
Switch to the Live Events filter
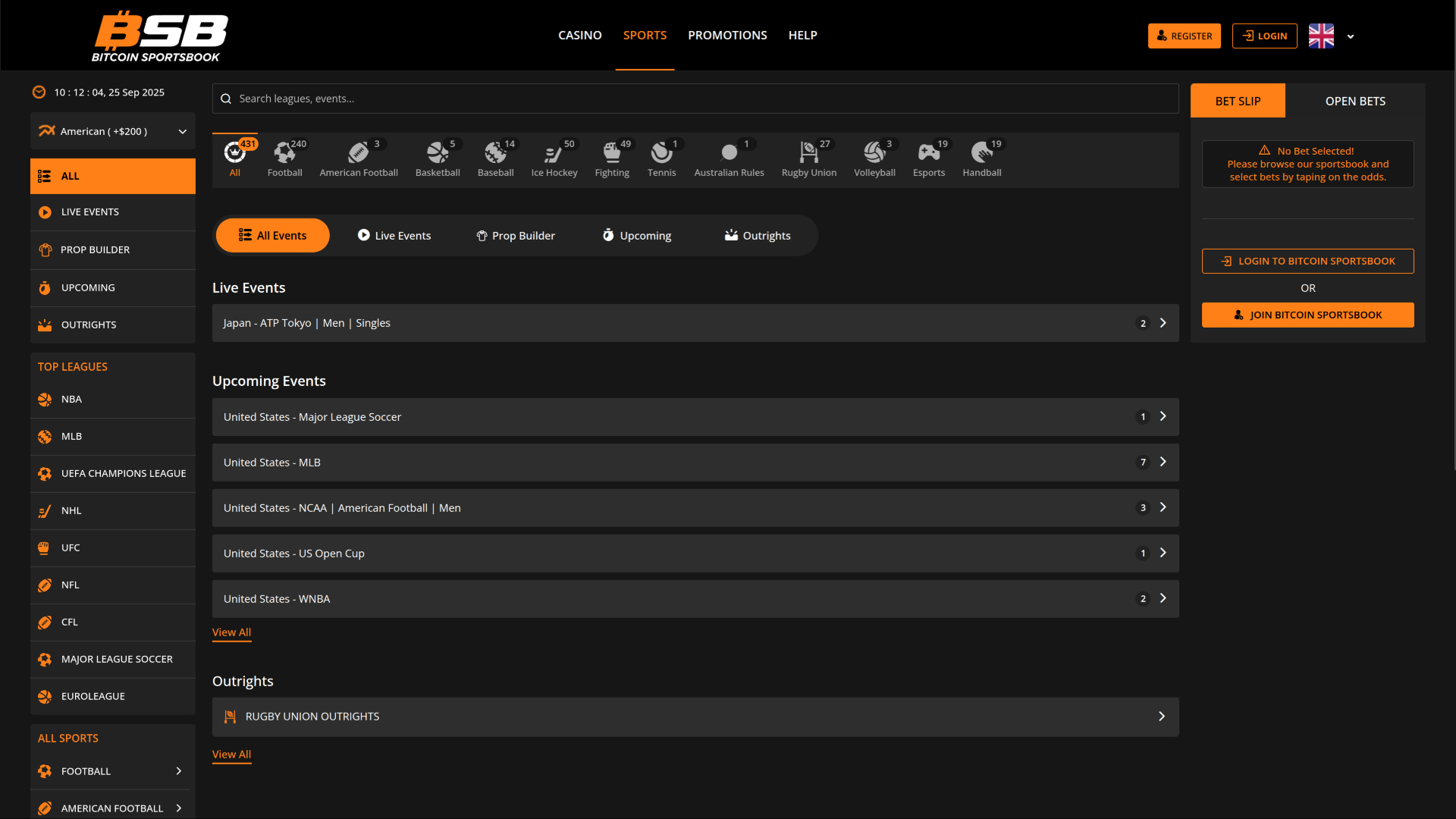(394, 235)
